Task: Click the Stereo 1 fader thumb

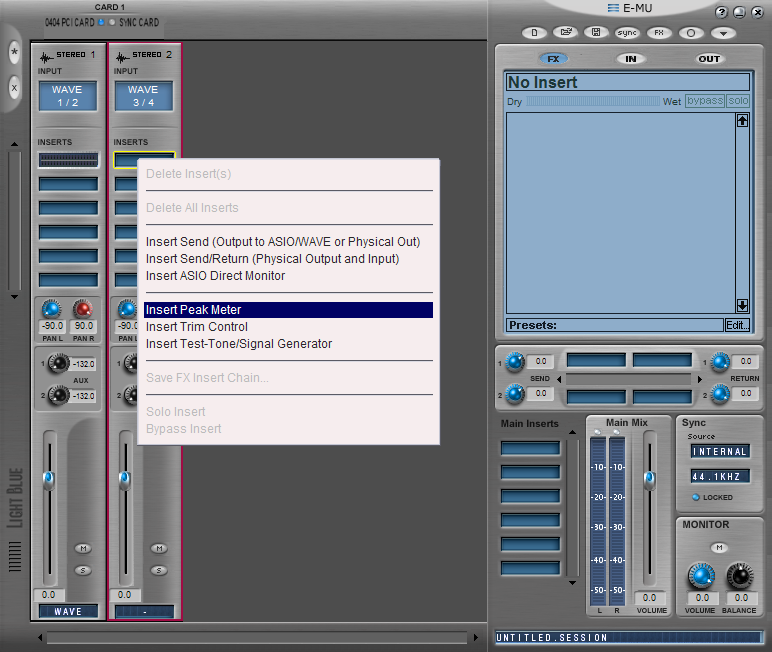Action: pos(49,479)
